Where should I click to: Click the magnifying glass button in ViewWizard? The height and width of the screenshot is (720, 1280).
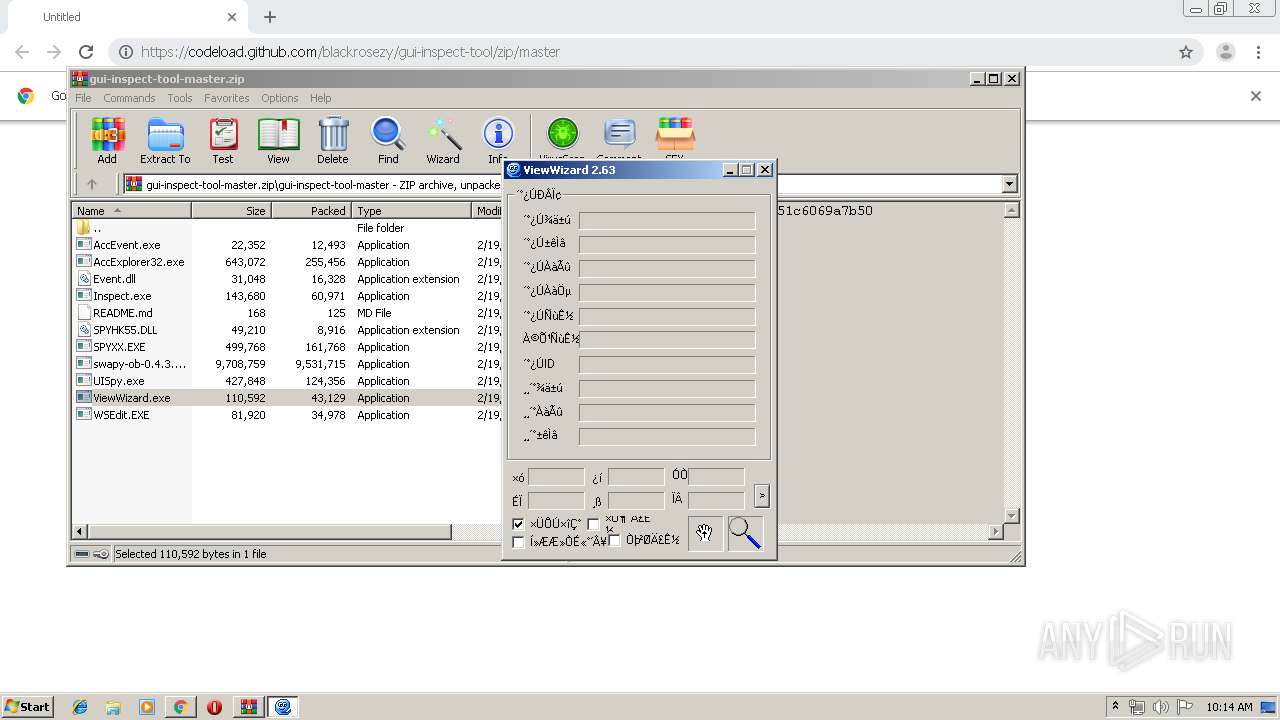pyautogui.click(x=745, y=533)
